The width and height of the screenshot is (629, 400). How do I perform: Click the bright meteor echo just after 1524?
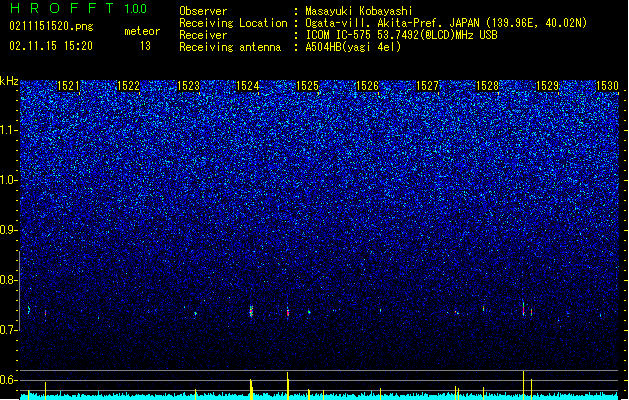(252, 311)
